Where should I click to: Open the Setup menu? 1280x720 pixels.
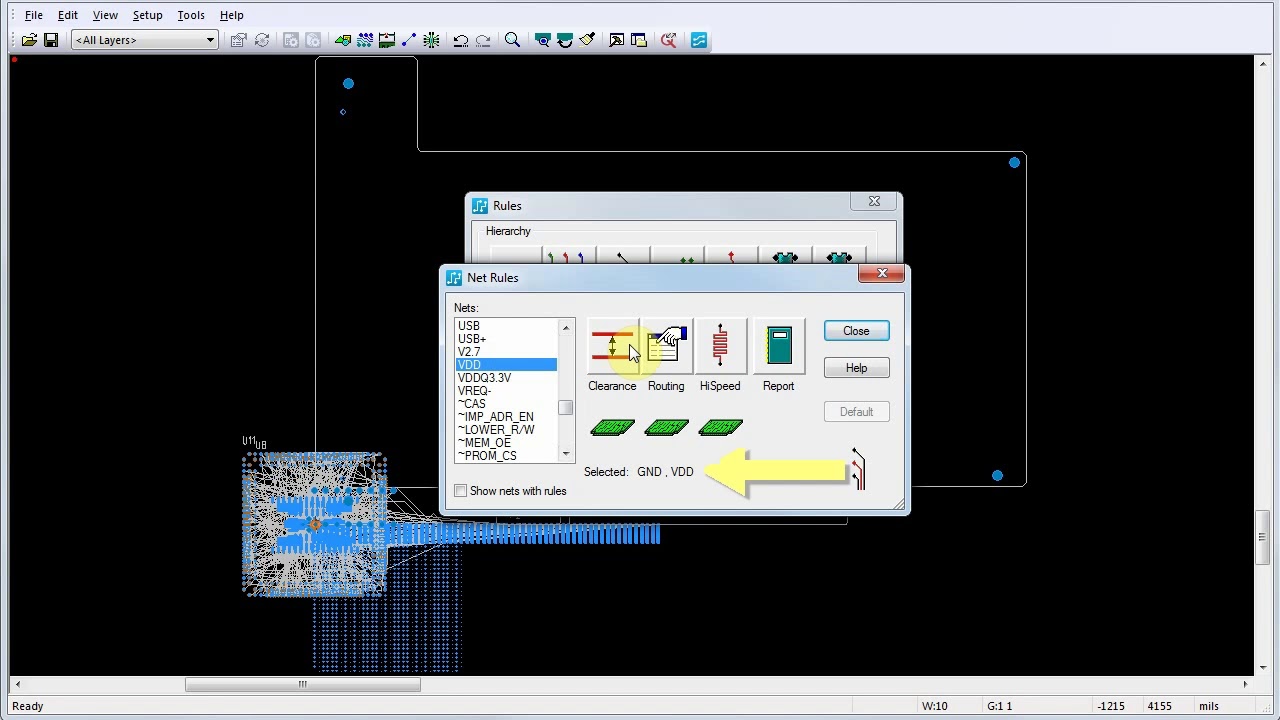click(147, 15)
